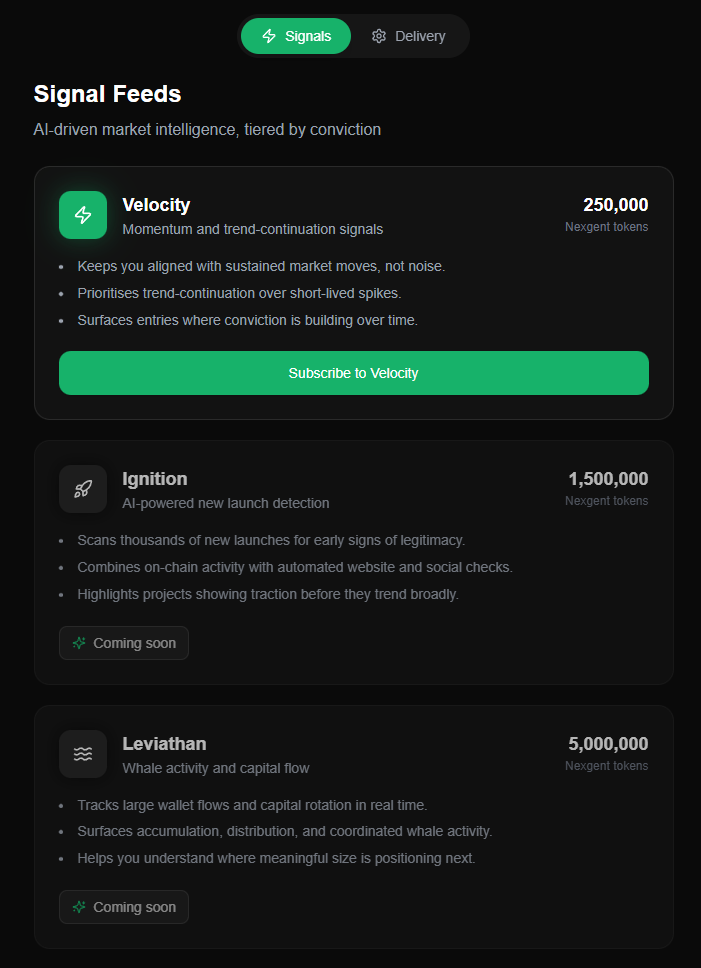Click the Leviathan waves icon

click(x=83, y=753)
